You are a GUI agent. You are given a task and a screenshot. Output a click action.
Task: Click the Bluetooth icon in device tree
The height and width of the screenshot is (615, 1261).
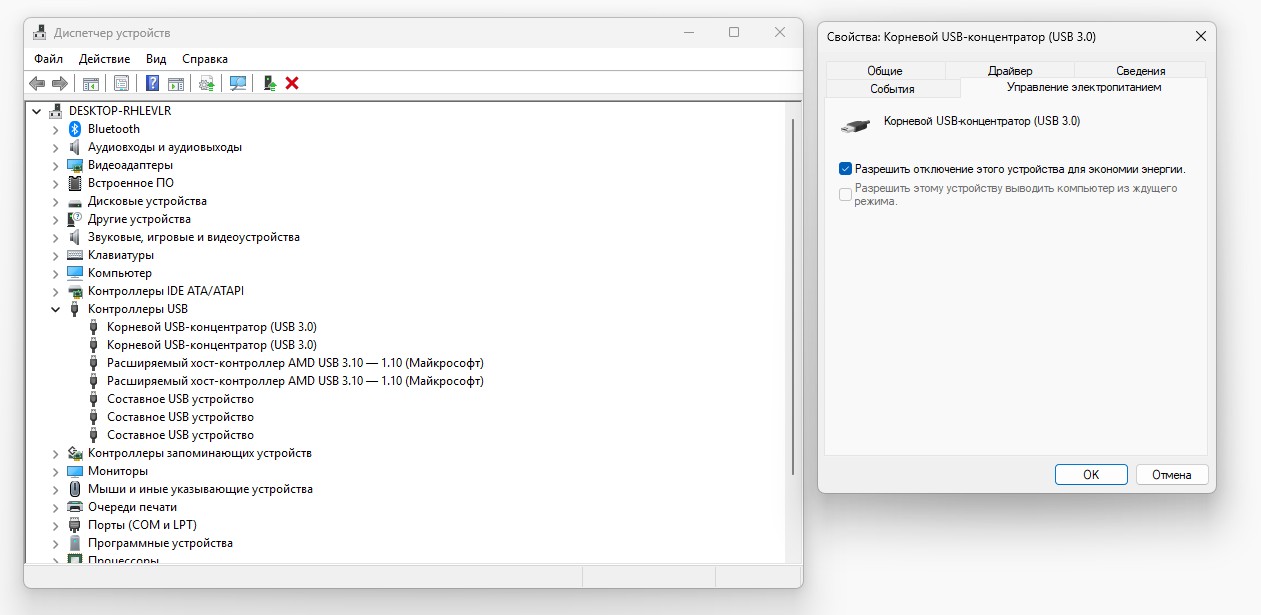75,129
